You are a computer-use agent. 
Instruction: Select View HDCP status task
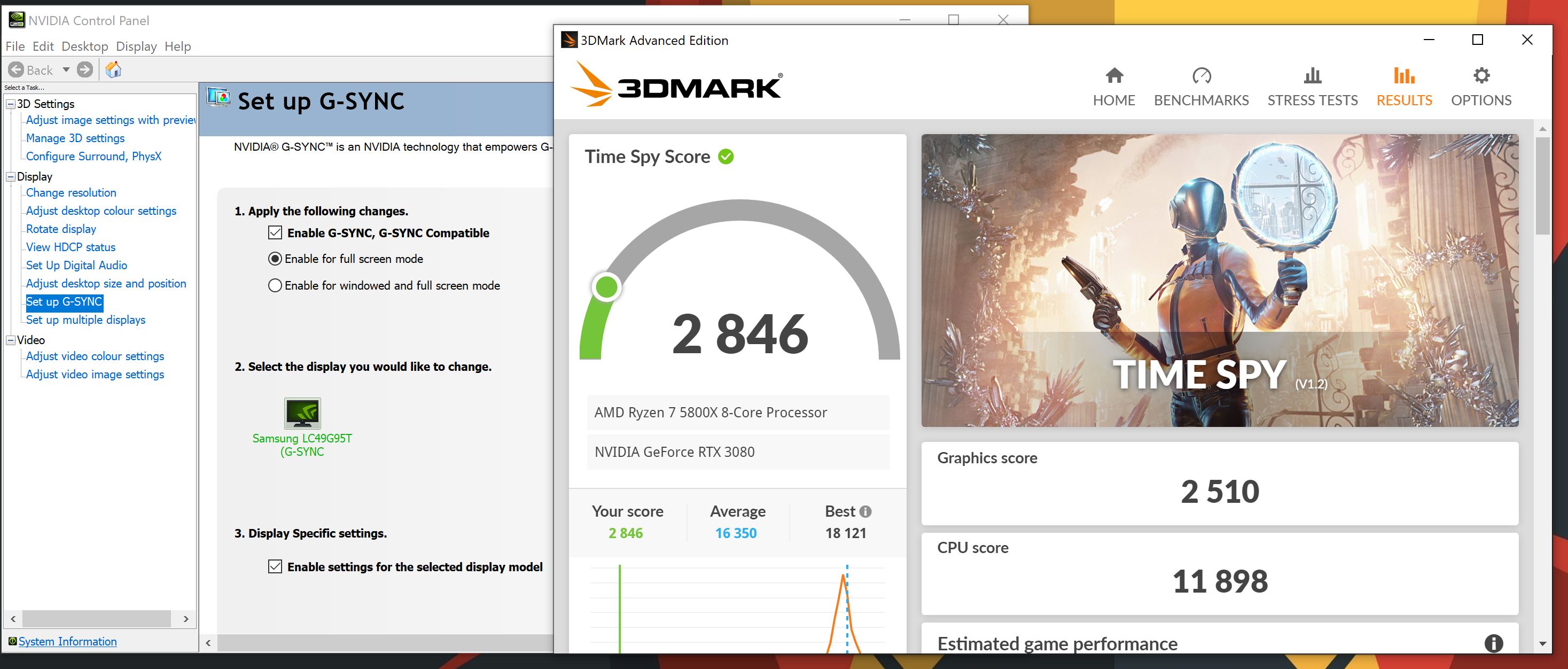coord(71,247)
